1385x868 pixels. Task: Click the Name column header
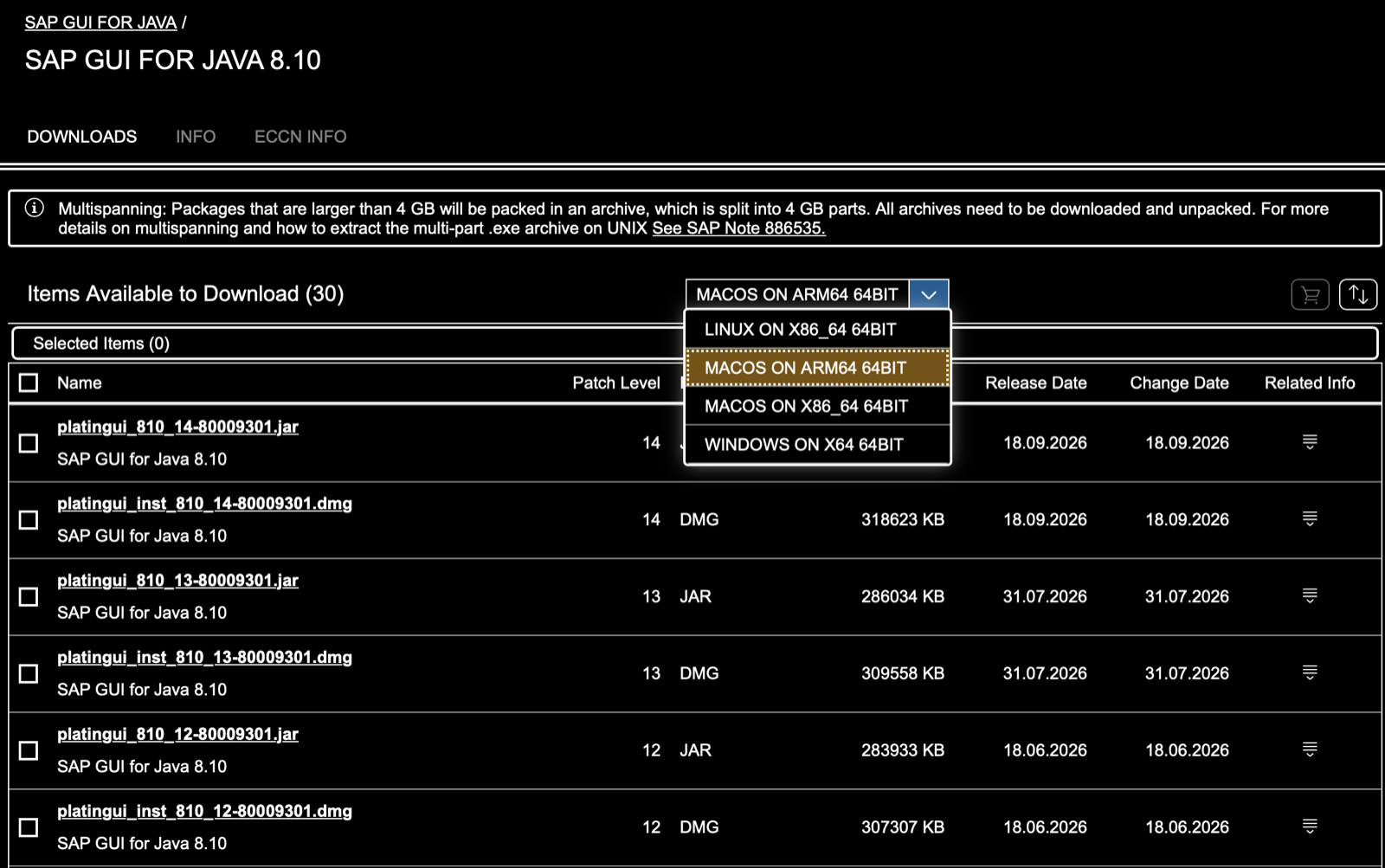click(x=80, y=383)
